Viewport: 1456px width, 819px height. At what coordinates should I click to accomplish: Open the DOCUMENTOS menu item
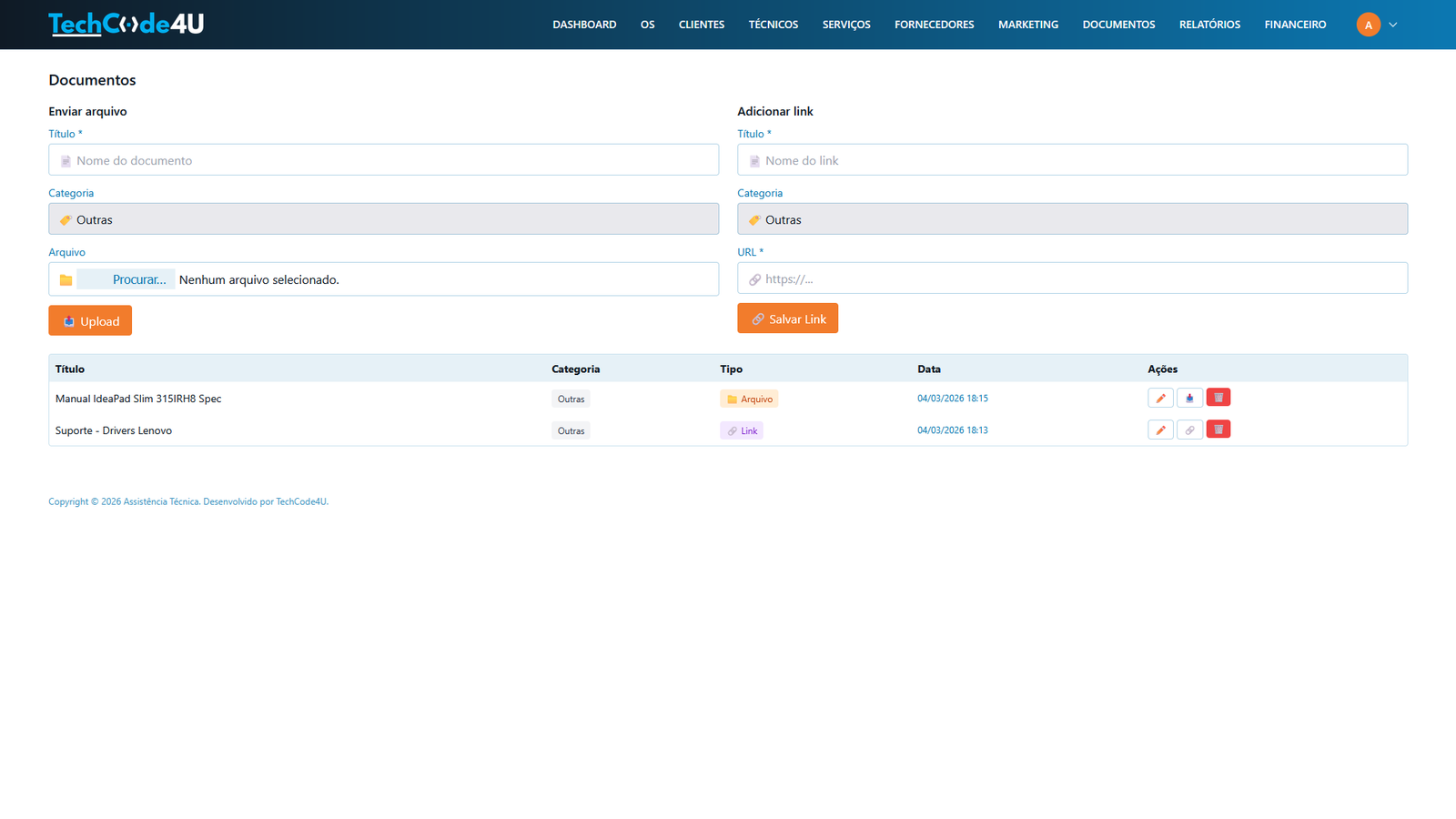(1118, 25)
